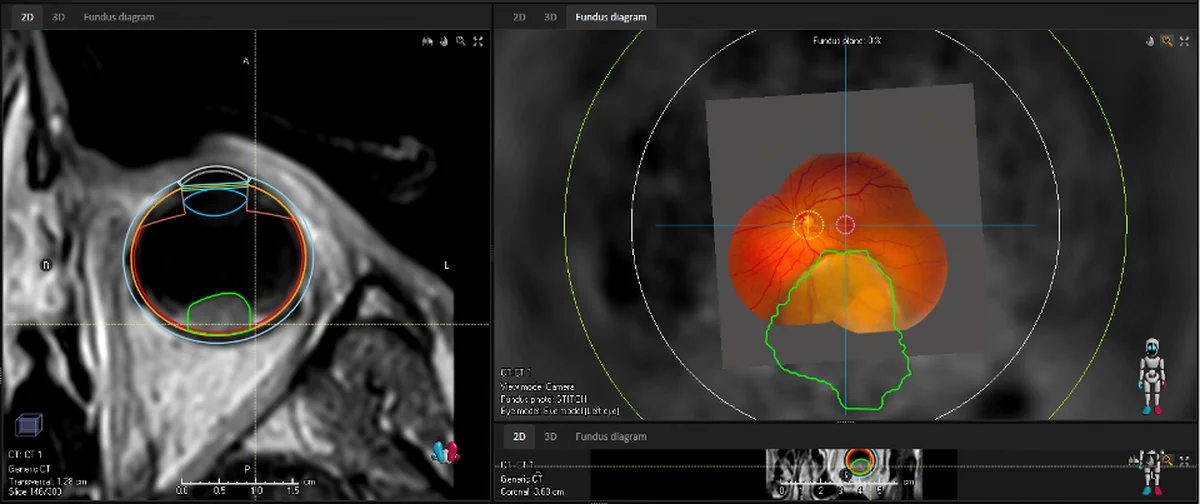Screen dimensions: 1200x504
Task: Click the optic disc marker circle
Action: click(808, 225)
